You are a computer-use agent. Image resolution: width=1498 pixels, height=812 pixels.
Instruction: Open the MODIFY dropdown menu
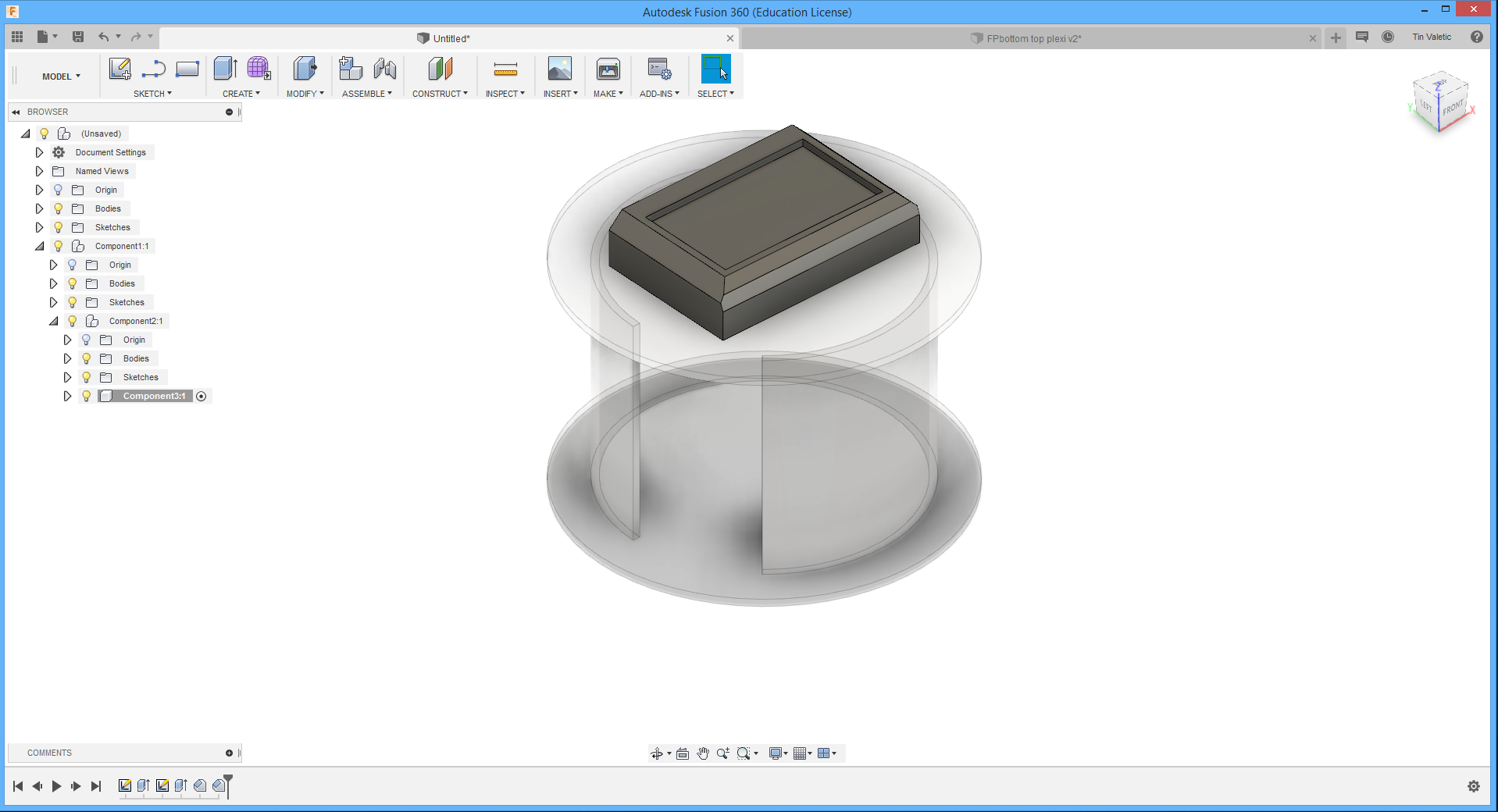305,94
